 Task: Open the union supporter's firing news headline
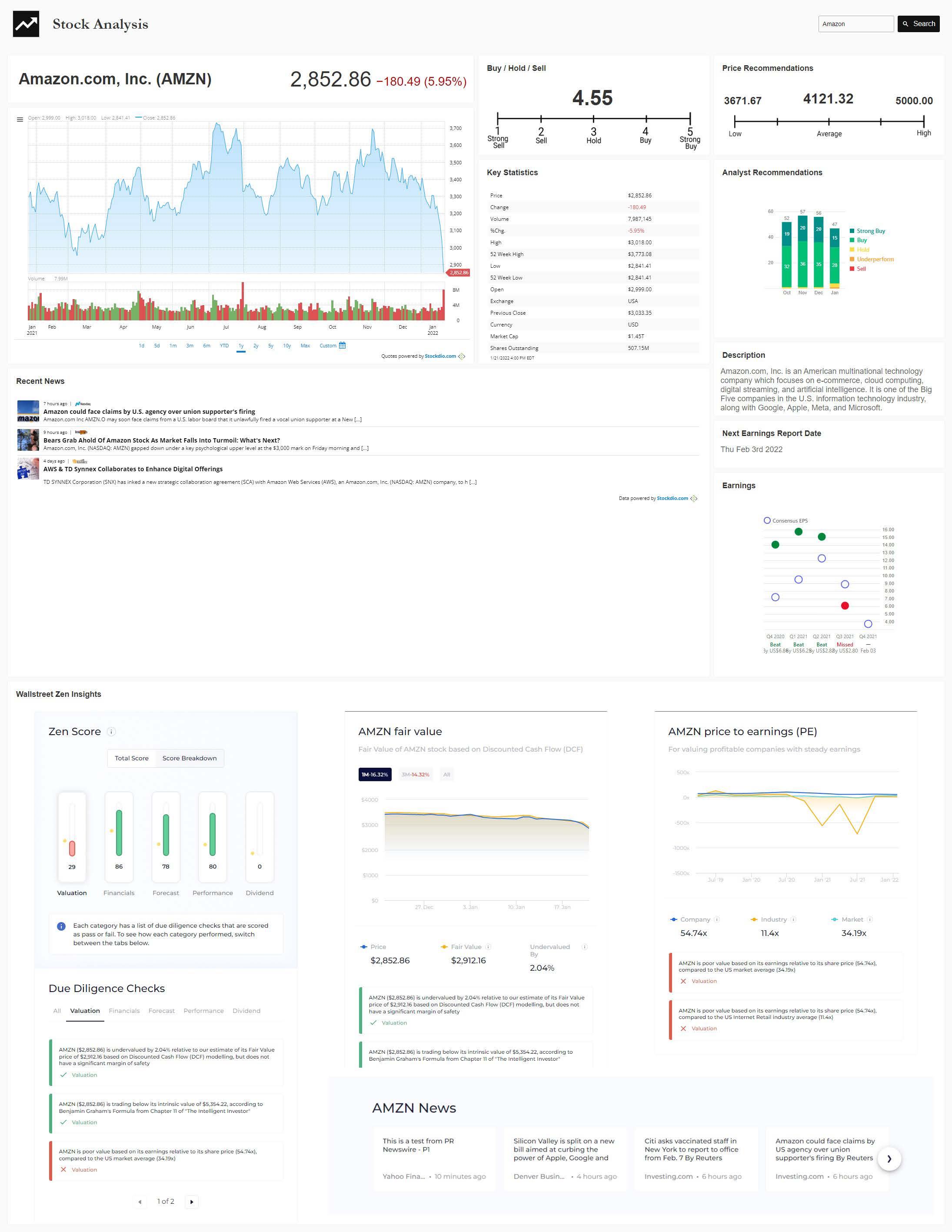(x=149, y=411)
